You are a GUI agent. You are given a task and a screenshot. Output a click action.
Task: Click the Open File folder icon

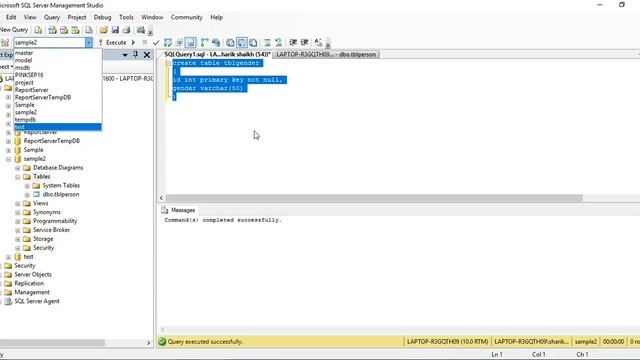click(x=104, y=30)
